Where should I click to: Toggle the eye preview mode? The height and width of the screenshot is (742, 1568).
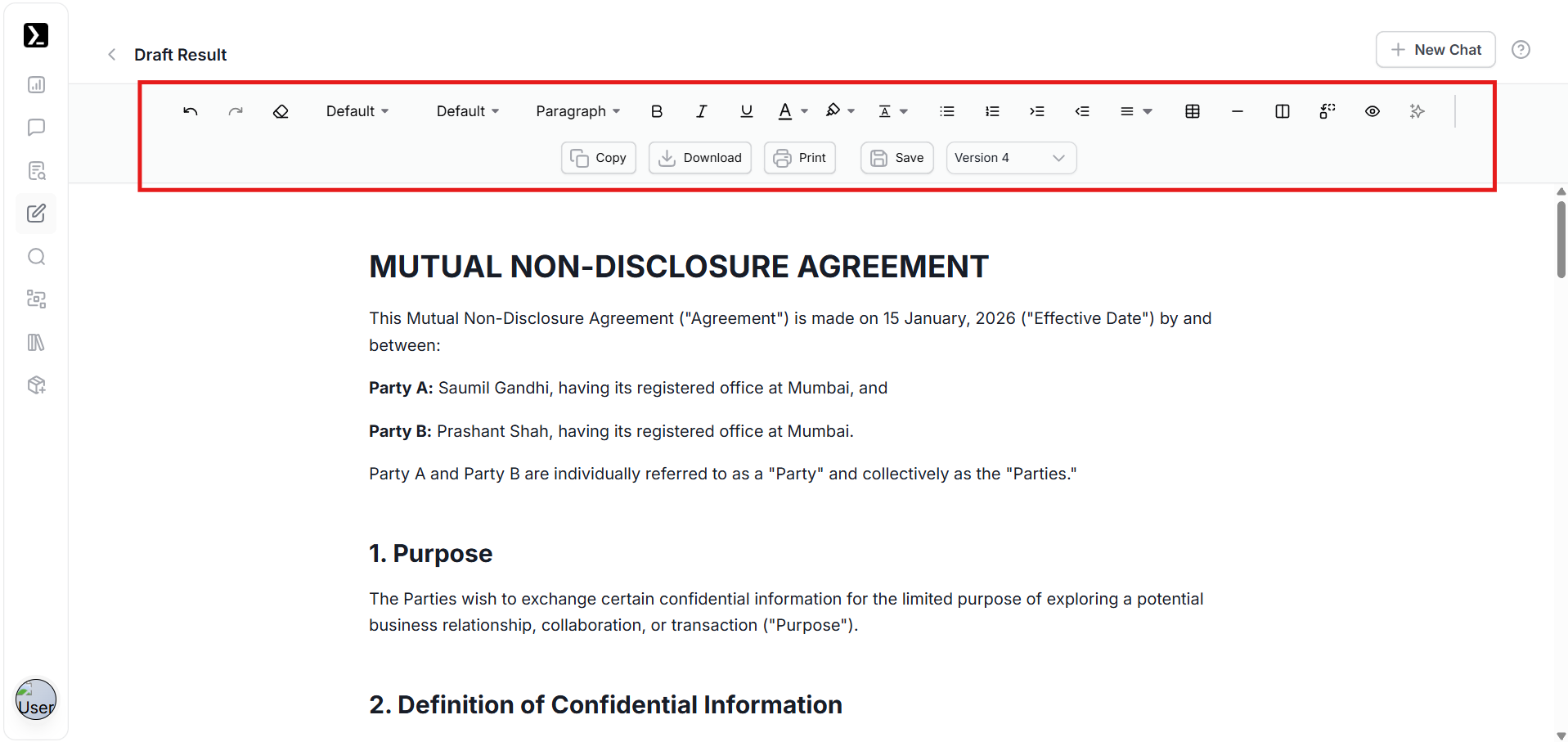(x=1372, y=111)
